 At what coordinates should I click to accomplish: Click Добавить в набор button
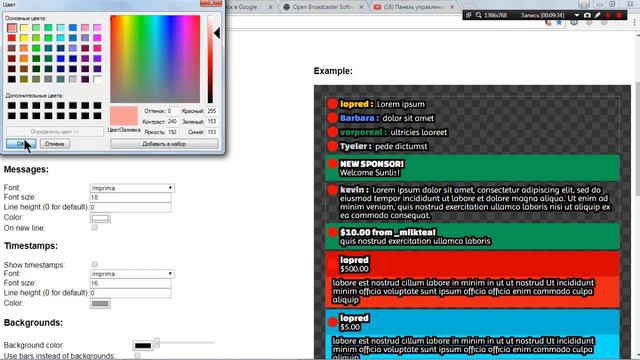164,144
